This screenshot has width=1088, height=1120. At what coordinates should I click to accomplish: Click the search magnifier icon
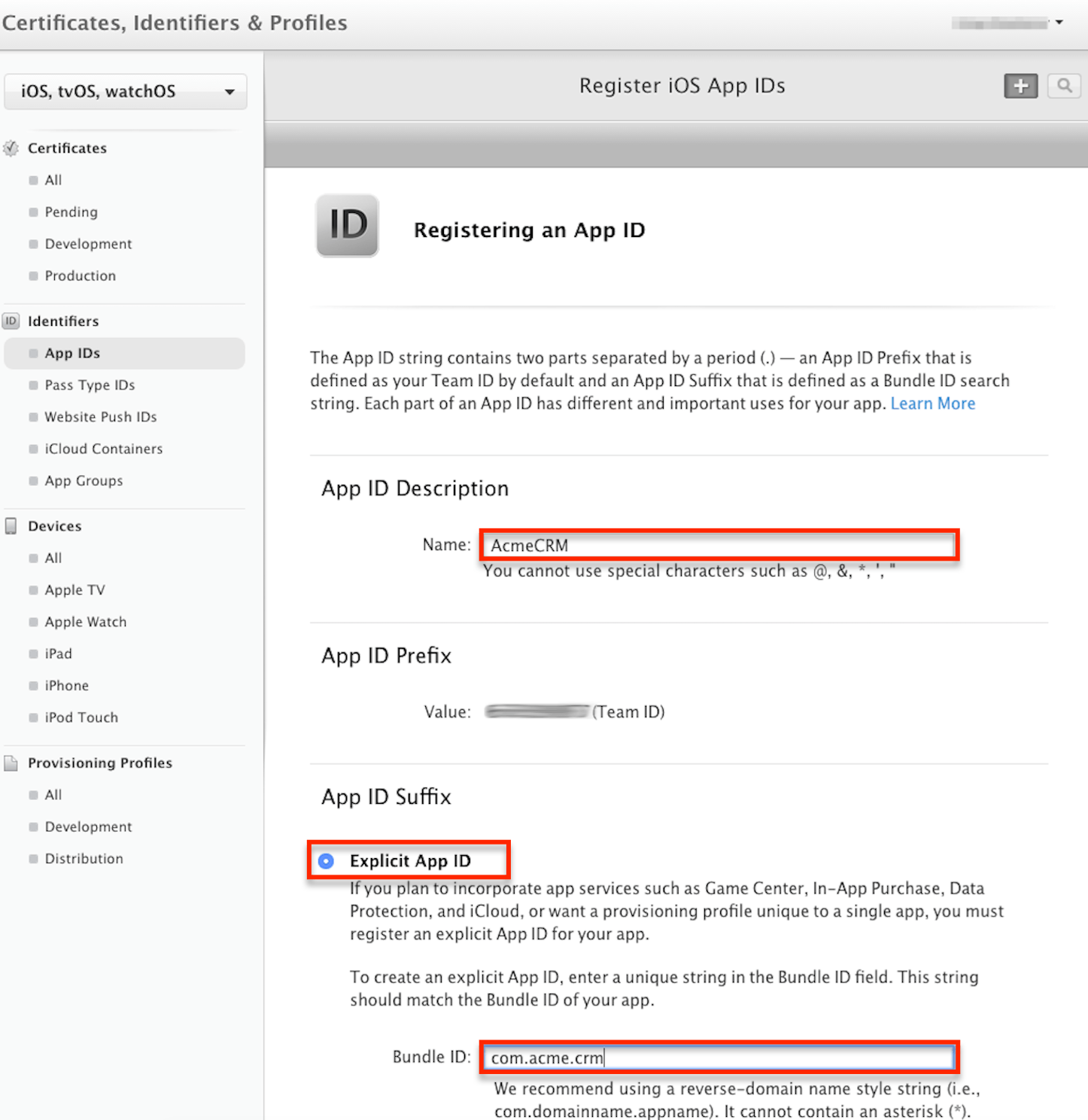[x=1064, y=86]
